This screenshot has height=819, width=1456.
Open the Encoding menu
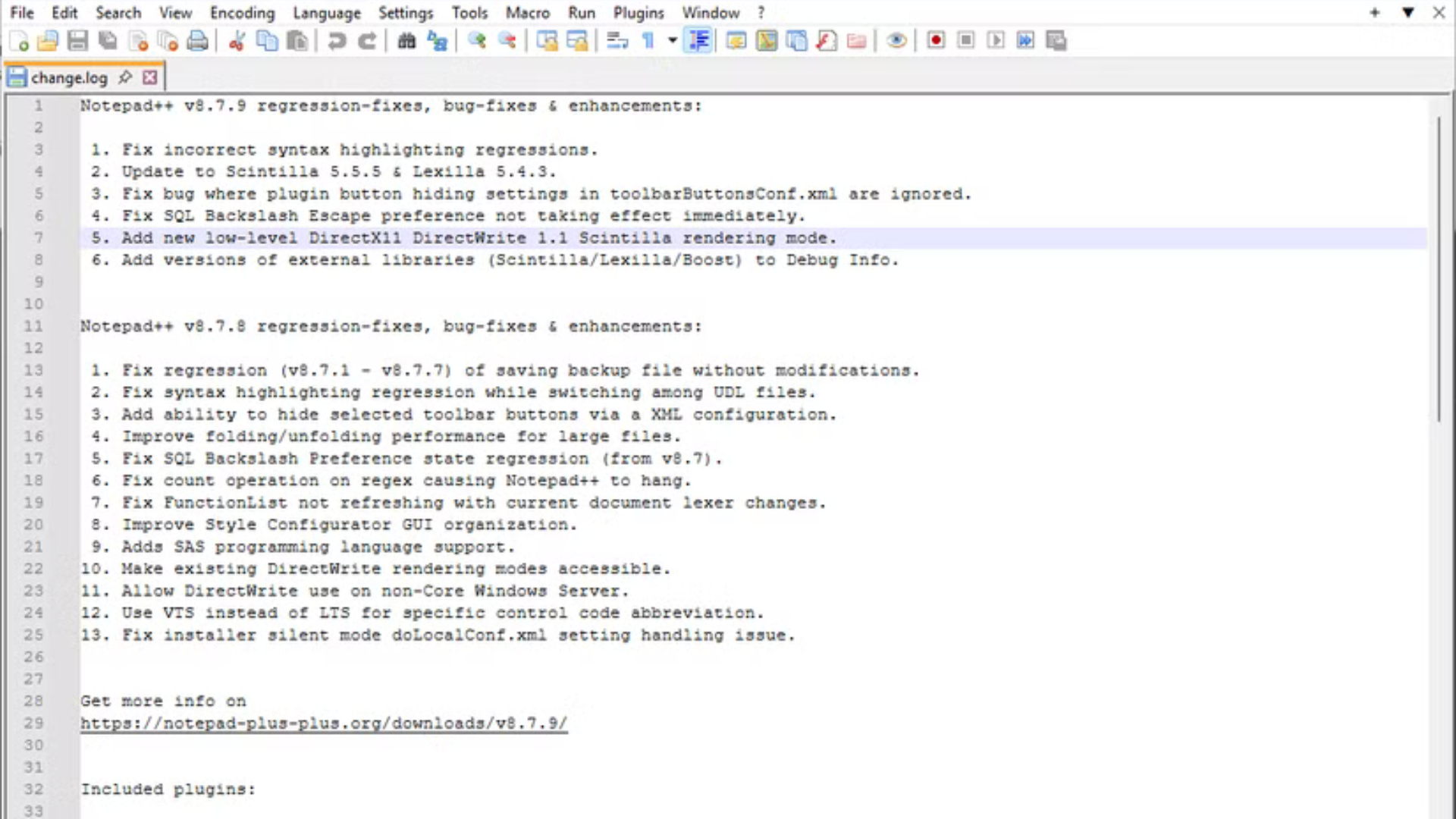coord(242,13)
